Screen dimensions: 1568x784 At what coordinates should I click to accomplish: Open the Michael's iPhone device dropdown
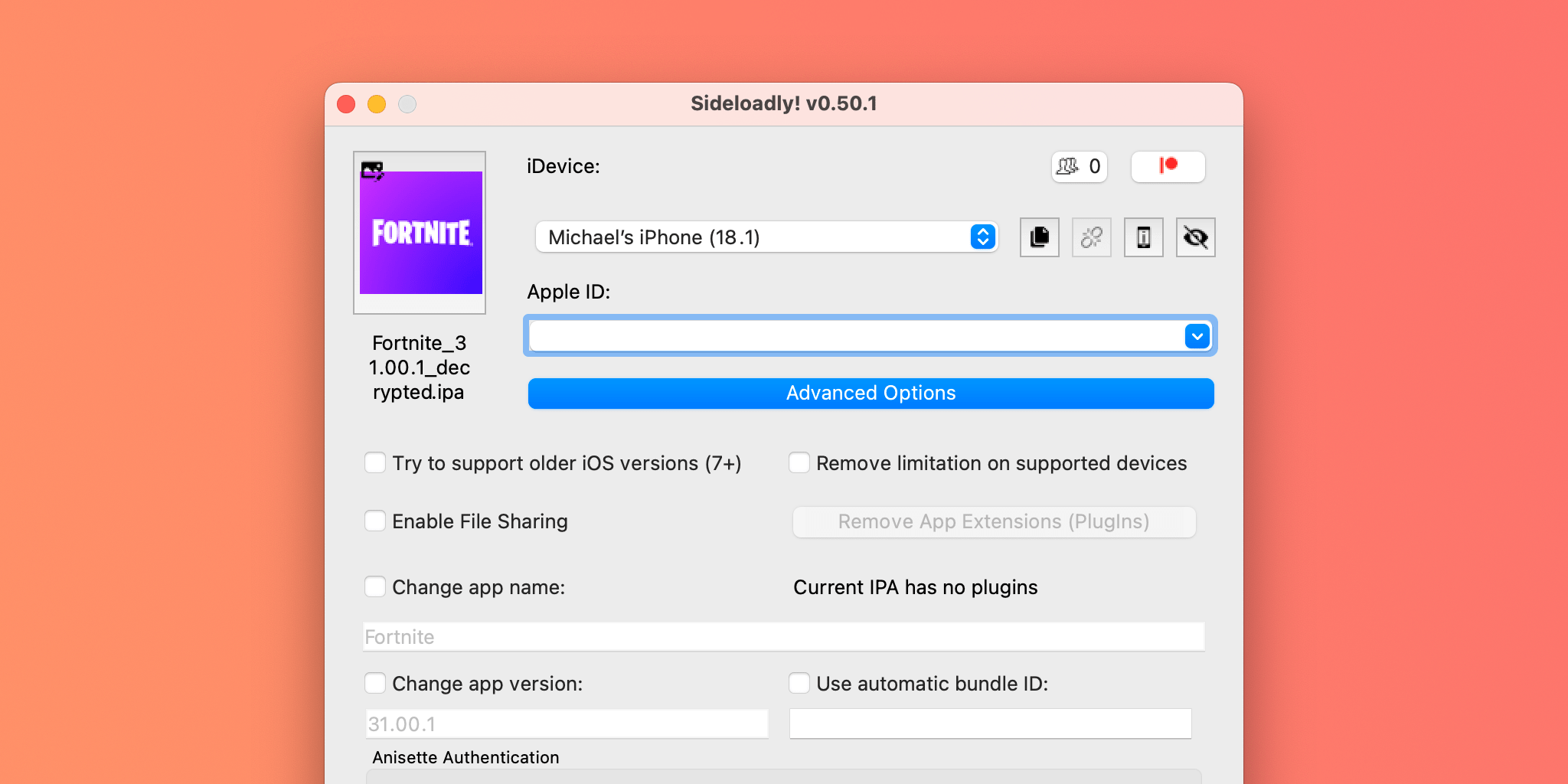[x=766, y=237]
